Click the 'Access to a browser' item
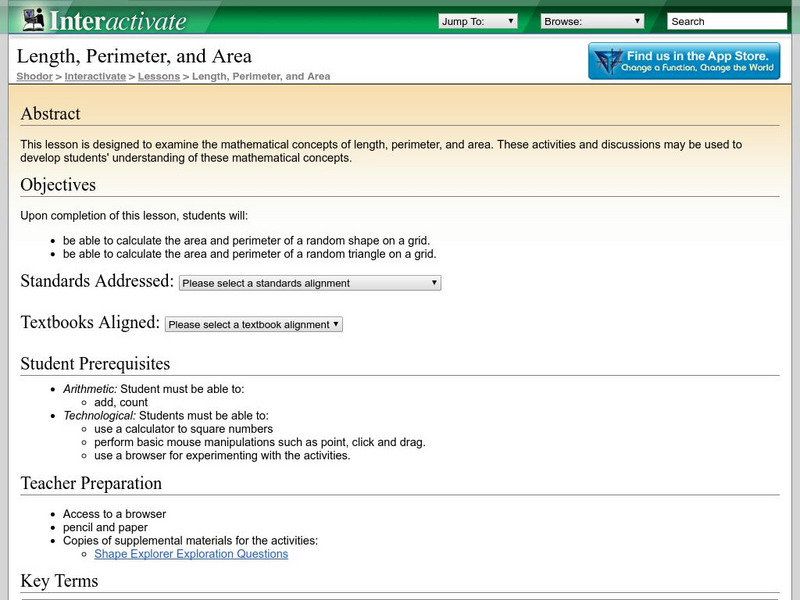The height and width of the screenshot is (600, 800). 114,514
